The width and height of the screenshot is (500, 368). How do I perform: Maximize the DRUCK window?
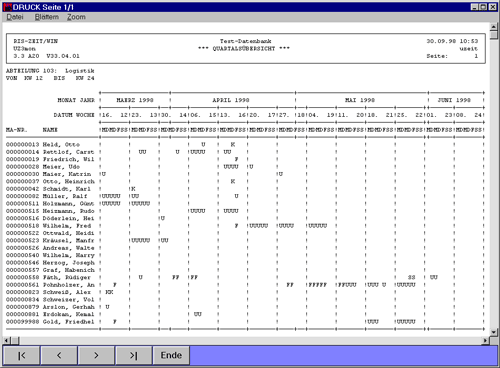click(483, 7)
